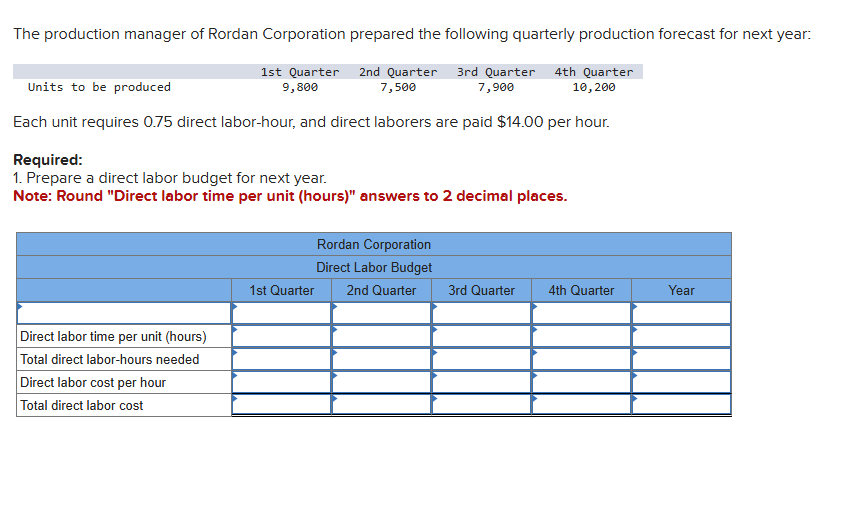Click the 'Year' column header in budget table

[681, 291]
